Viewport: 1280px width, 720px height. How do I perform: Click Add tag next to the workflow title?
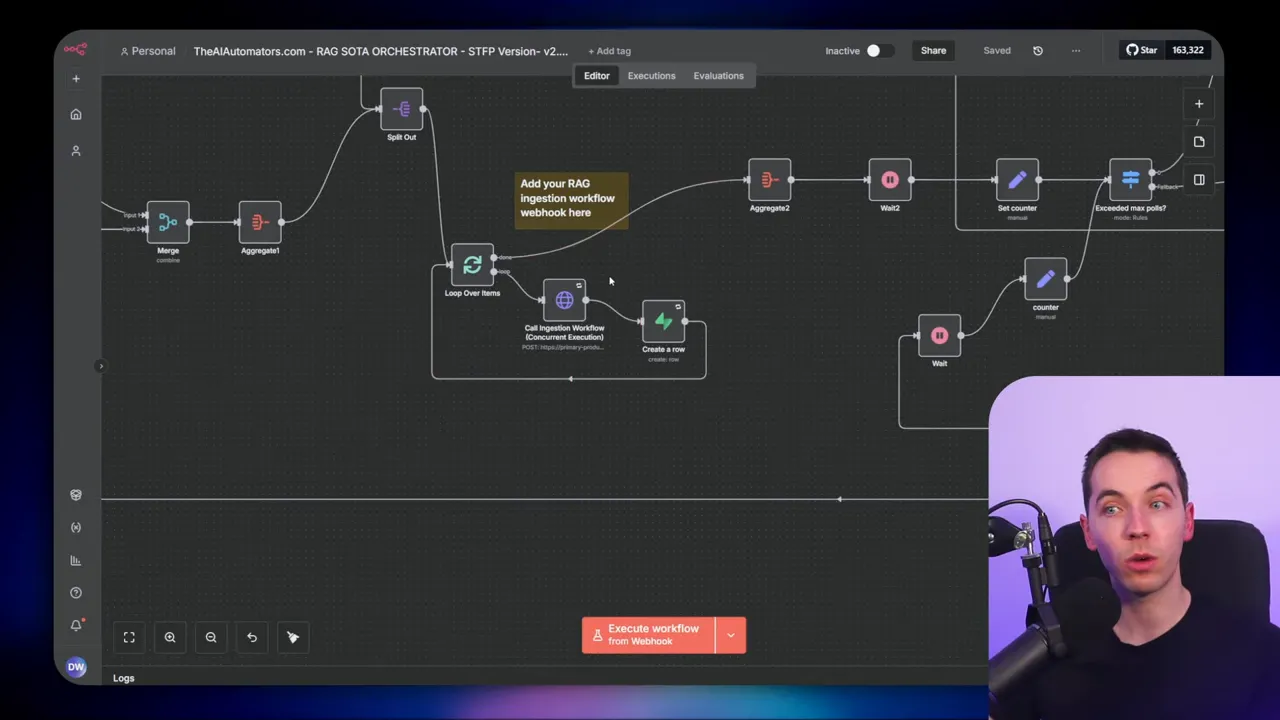point(609,50)
